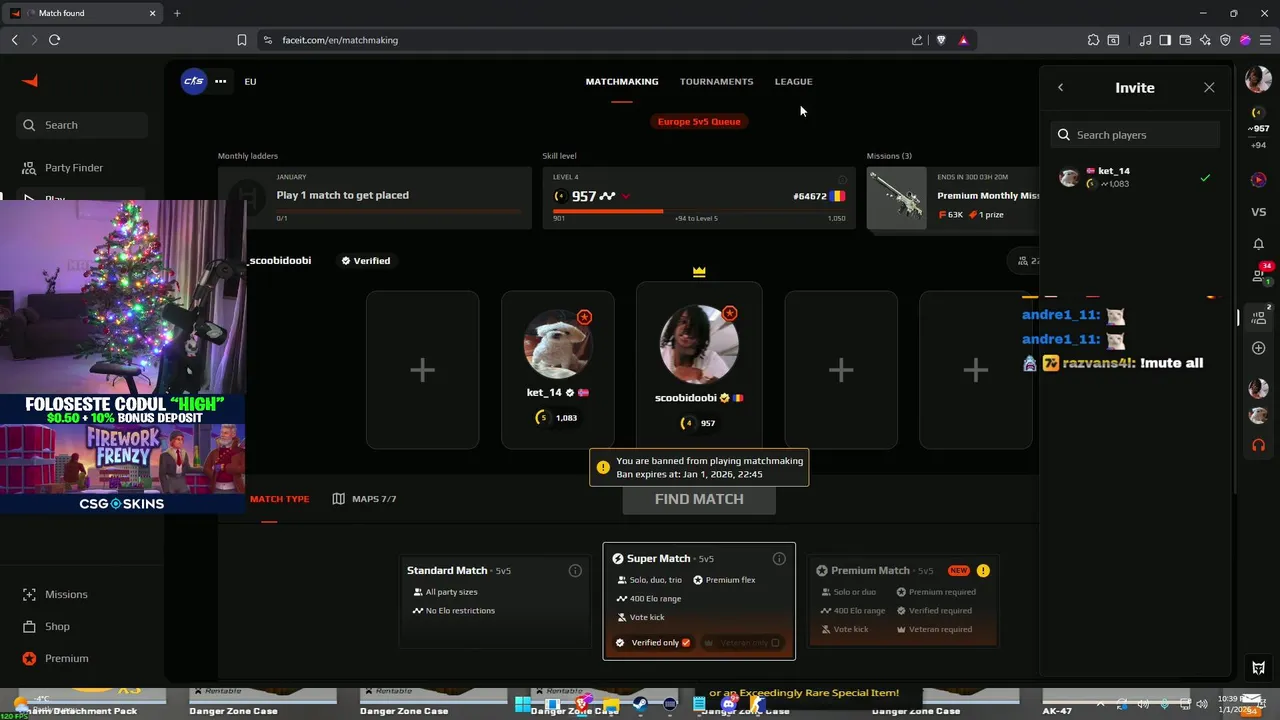Open the browser hamburger menu
Image resolution: width=1280 pixels, height=720 pixels.
point(1265,40)
